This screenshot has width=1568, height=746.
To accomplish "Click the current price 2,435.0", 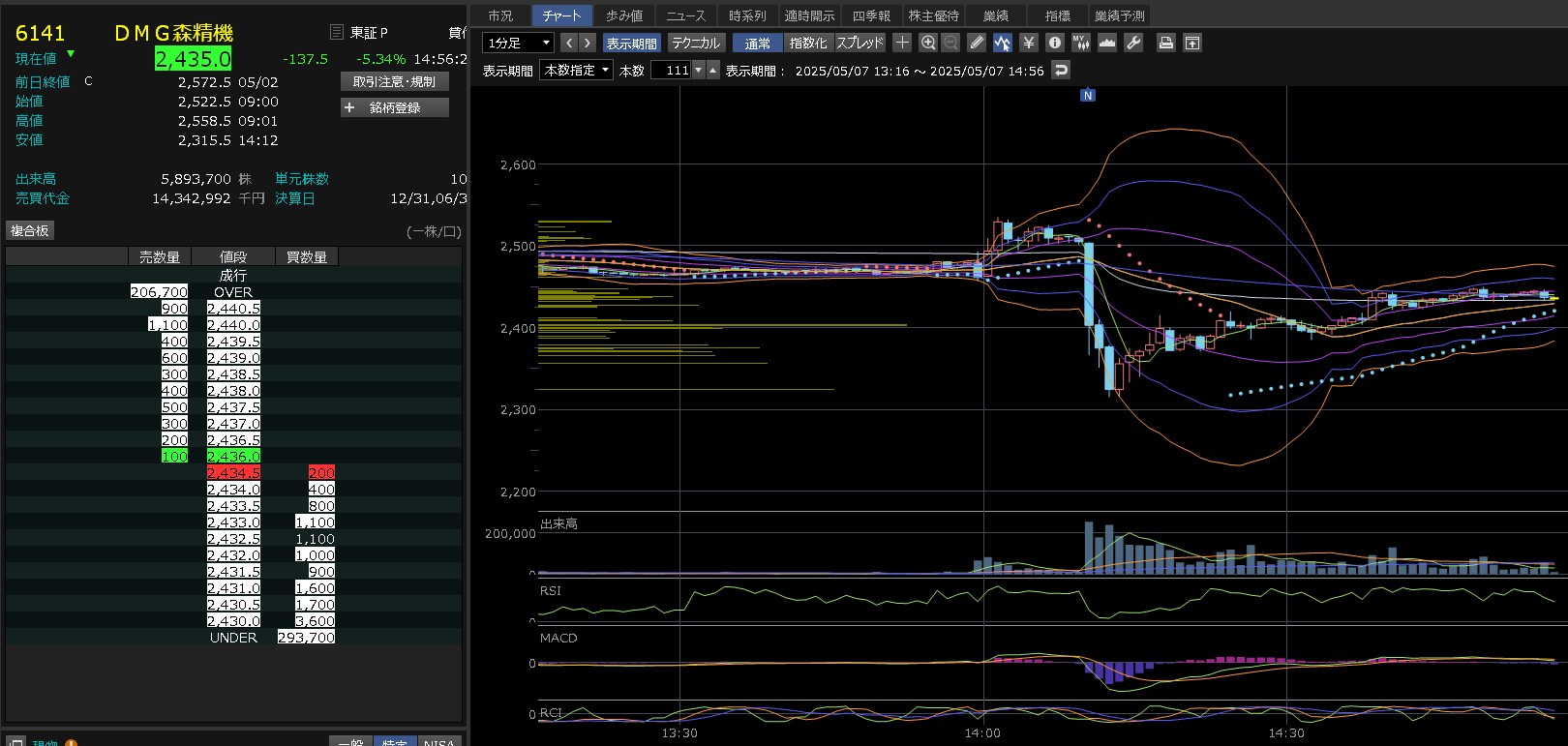I will pyautogui.click(x=194, y=59).
